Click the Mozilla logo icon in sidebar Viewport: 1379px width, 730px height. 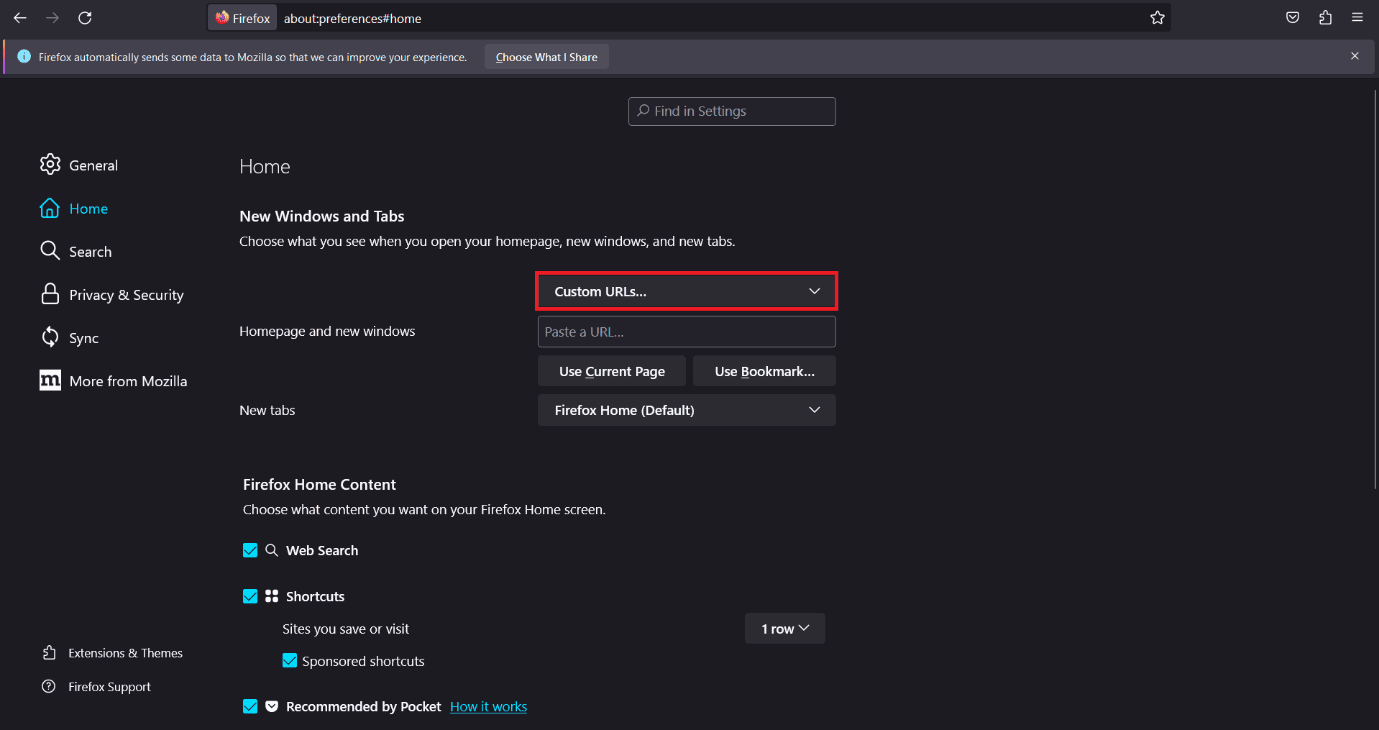point(50,380)
